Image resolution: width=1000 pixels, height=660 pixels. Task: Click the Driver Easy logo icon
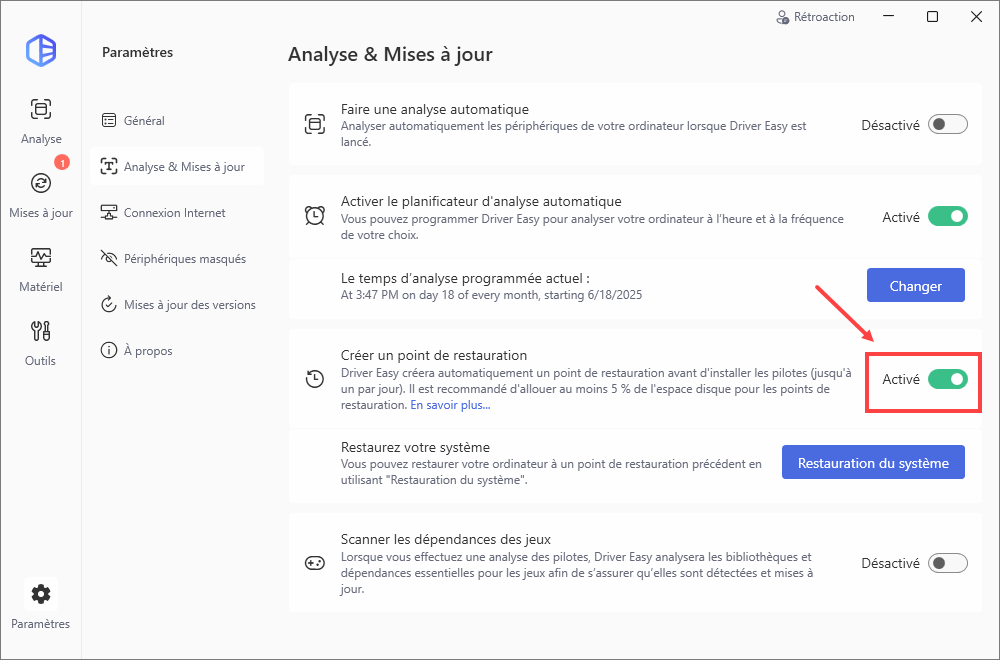coord(41,50)
